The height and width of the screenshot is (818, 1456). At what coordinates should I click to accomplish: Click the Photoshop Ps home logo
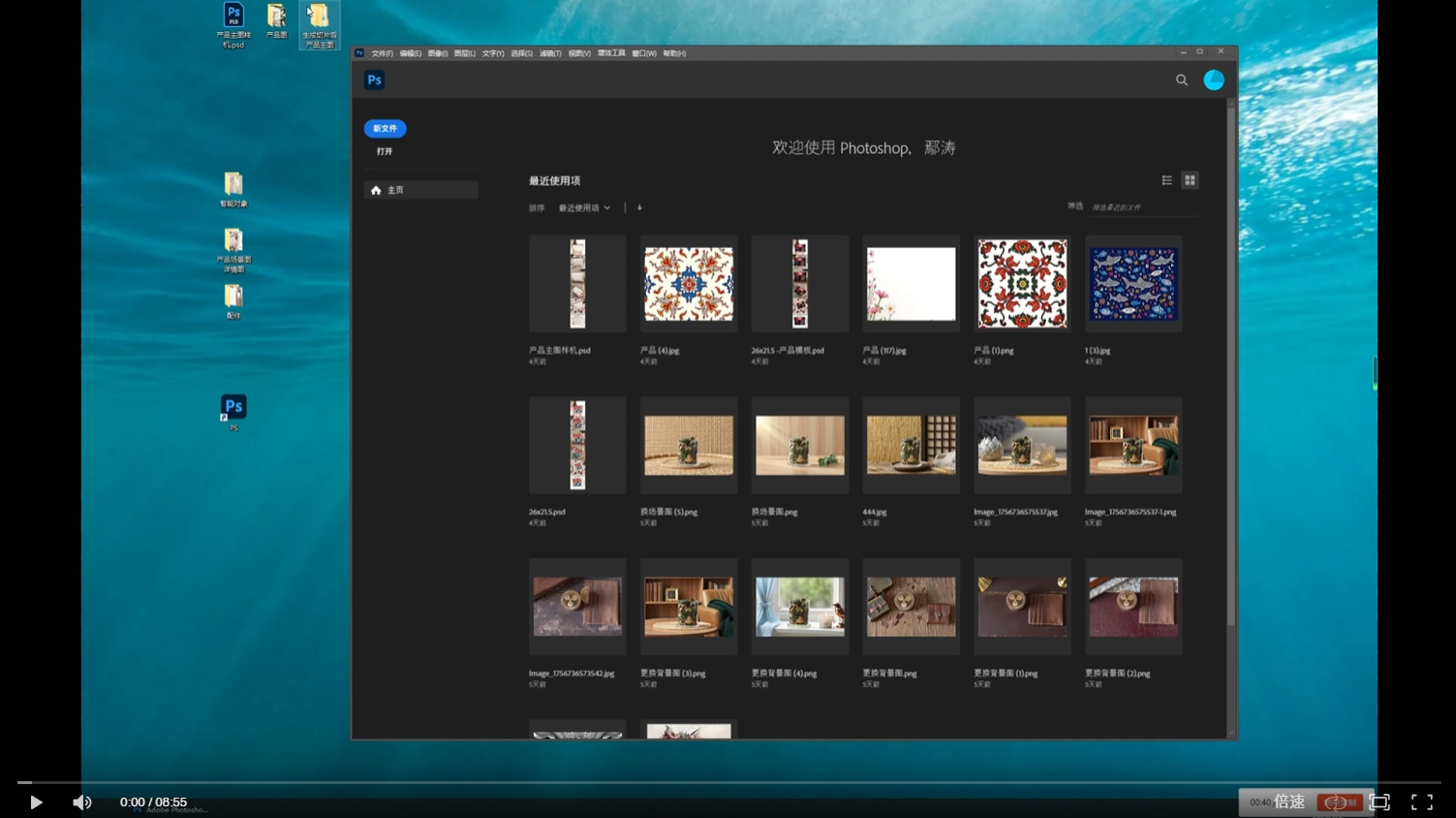pyautogui.click(x=375, y=80)
